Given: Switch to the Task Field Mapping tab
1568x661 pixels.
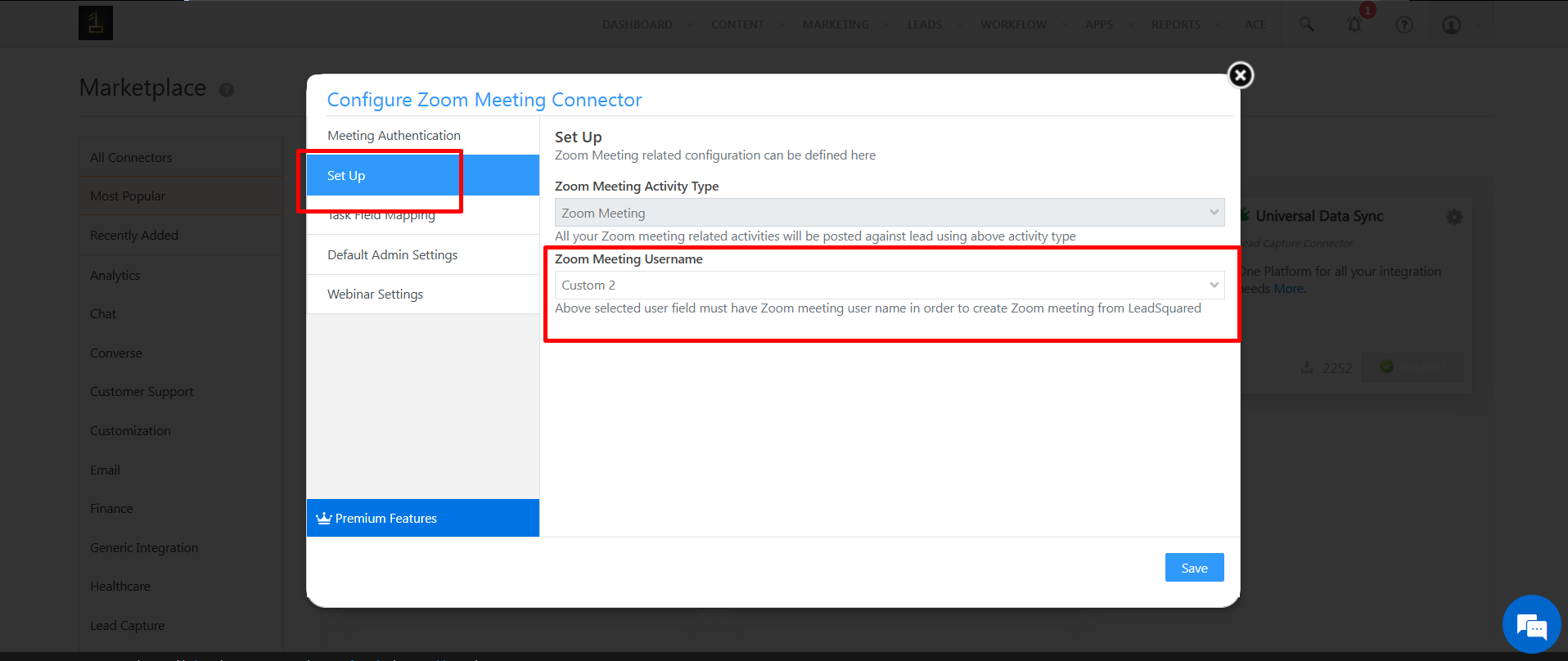Looking at the screenshot, I should (423, 215).
